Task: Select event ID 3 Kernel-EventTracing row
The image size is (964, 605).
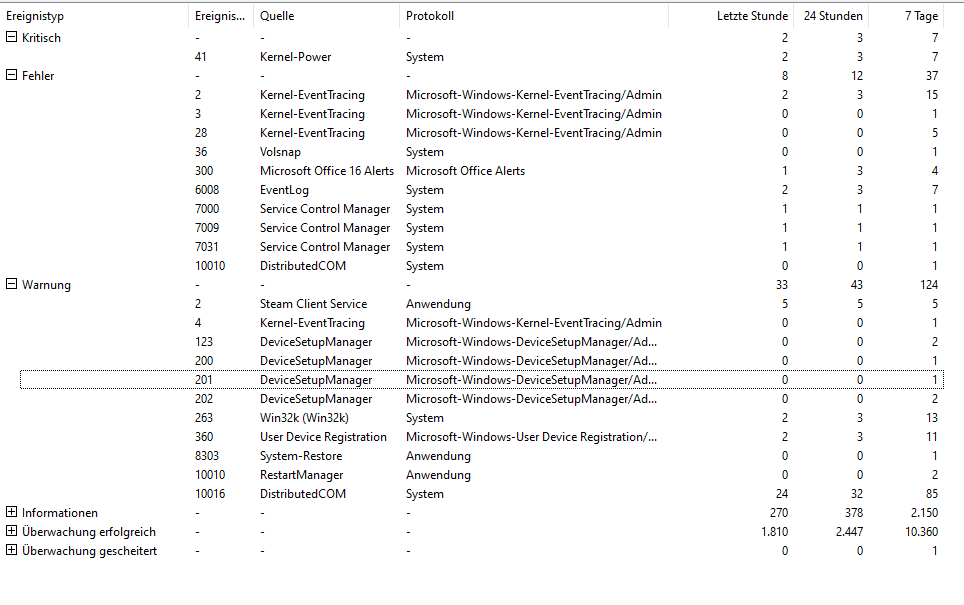Action: [481, 114]
